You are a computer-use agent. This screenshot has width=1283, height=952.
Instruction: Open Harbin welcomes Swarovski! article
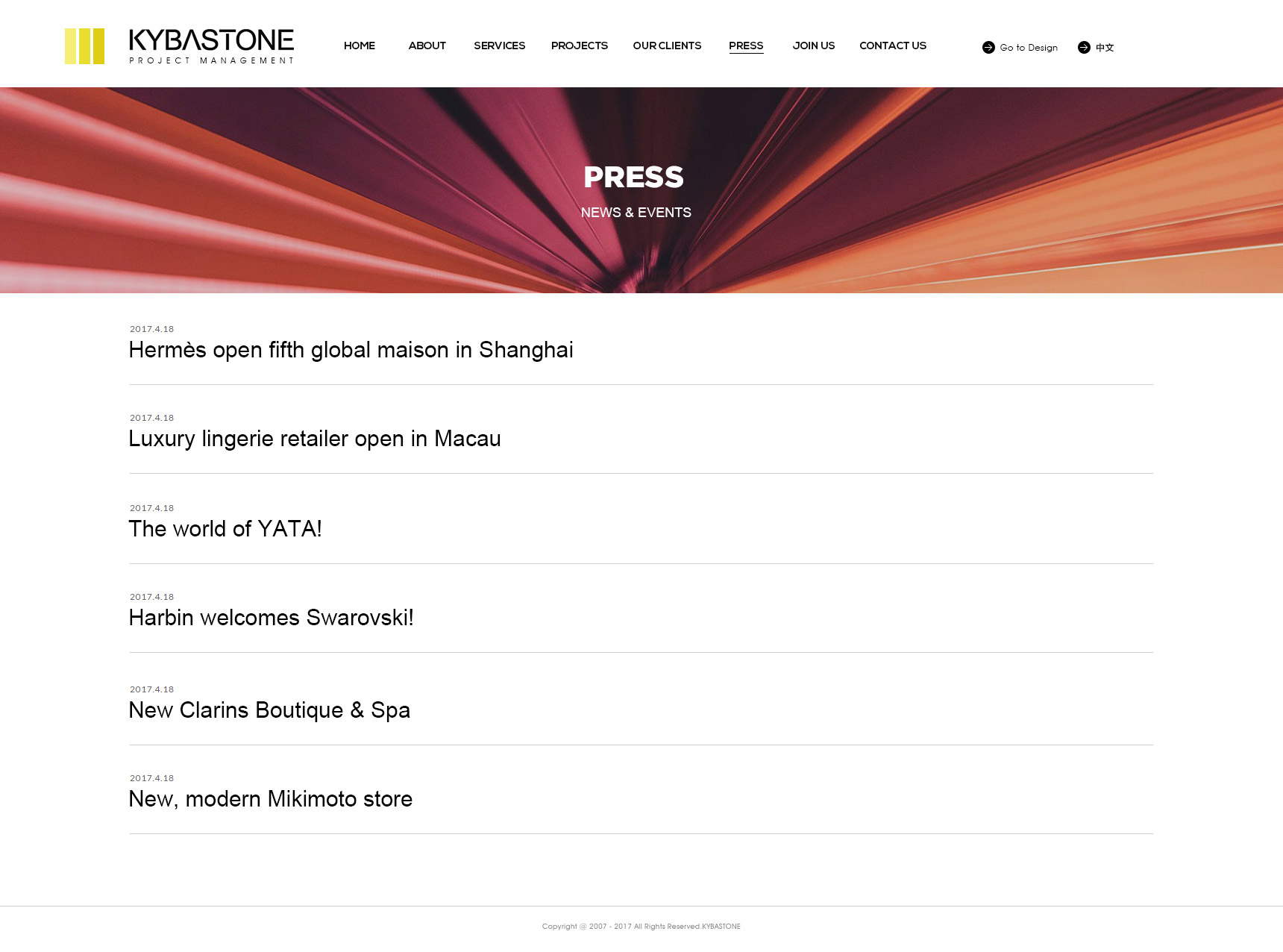pyautogui.click(x=271, y=618)
